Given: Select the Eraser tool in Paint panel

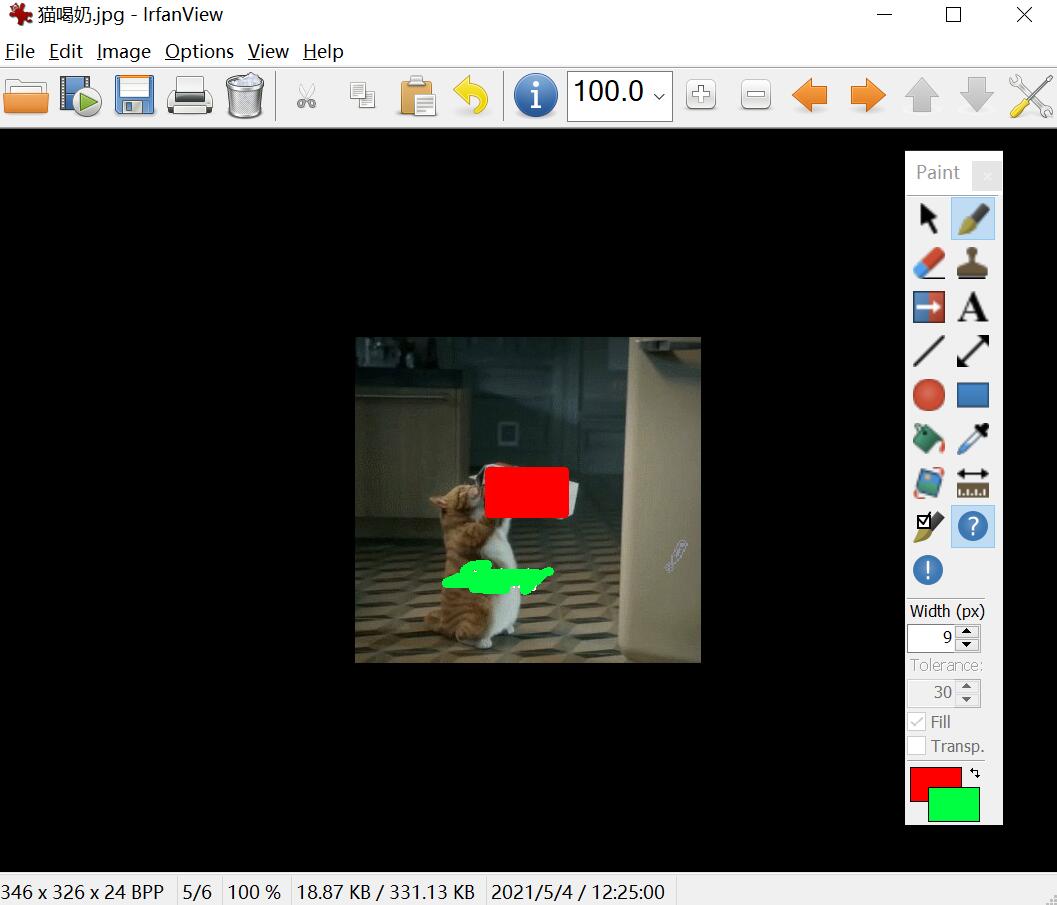Looking at the screenshot, I should pos(929,263).
